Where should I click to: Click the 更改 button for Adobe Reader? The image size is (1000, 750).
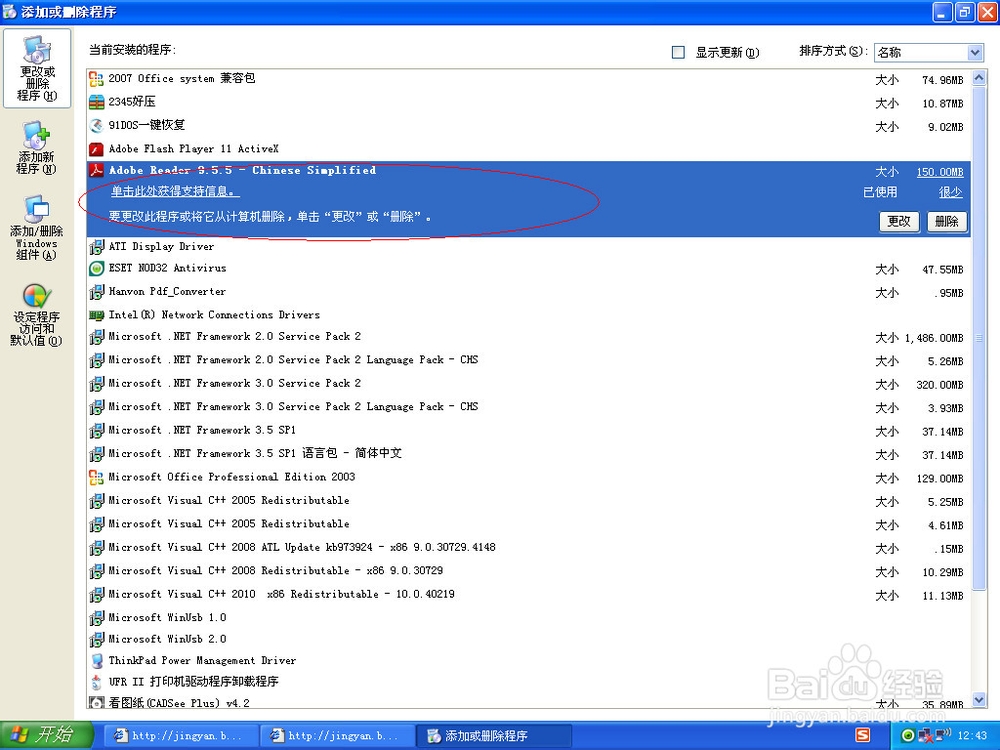899,221
